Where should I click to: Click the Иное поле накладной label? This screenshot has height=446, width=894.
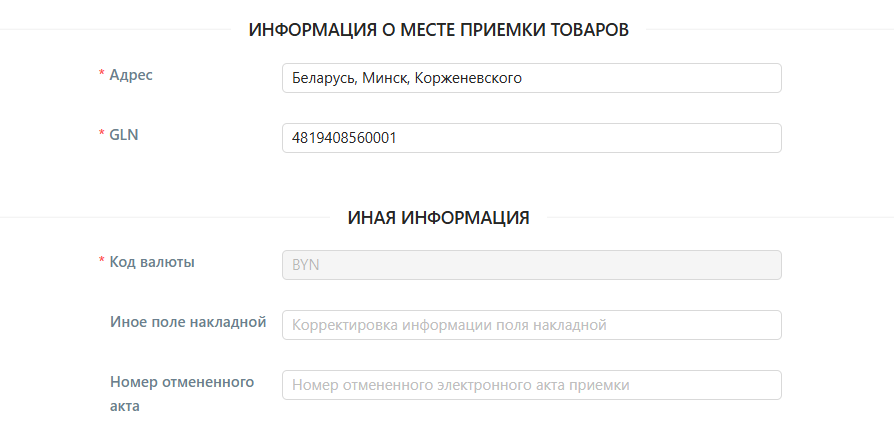[188, 321]
